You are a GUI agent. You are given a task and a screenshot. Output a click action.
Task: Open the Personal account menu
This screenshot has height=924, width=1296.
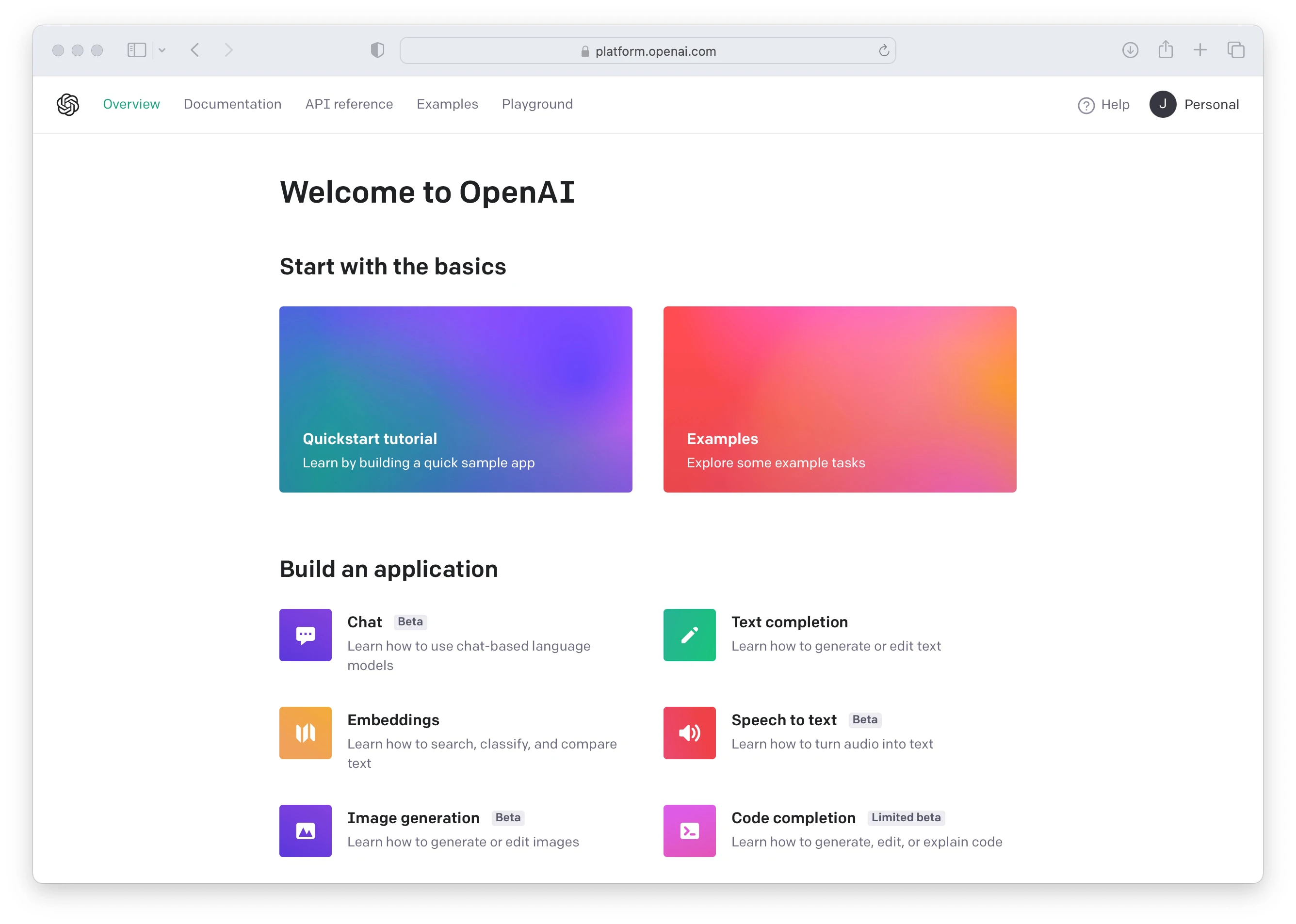1194,105
